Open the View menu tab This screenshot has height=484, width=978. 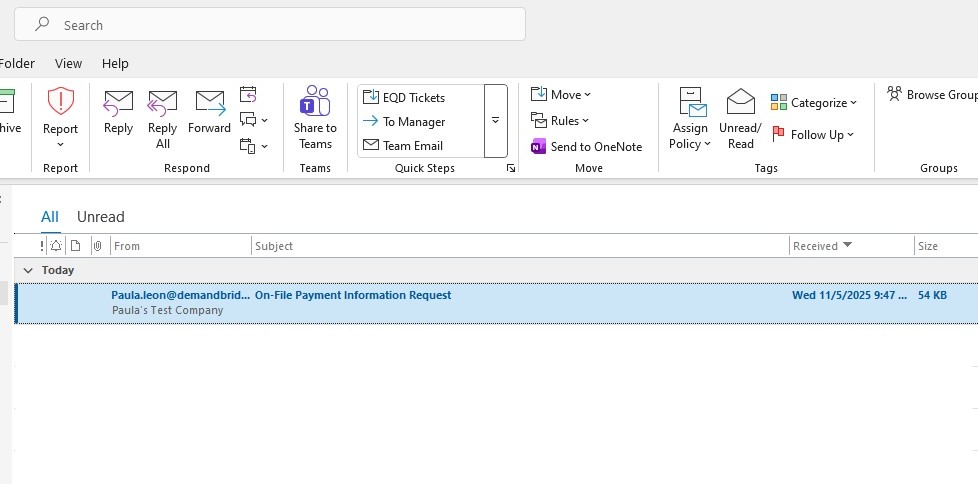point(68,63)
